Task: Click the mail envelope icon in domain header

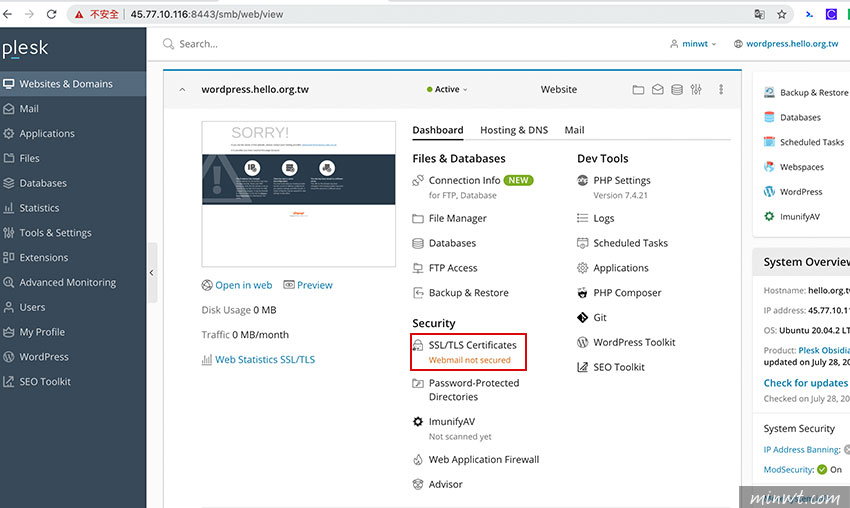Action: pos(658,89)
